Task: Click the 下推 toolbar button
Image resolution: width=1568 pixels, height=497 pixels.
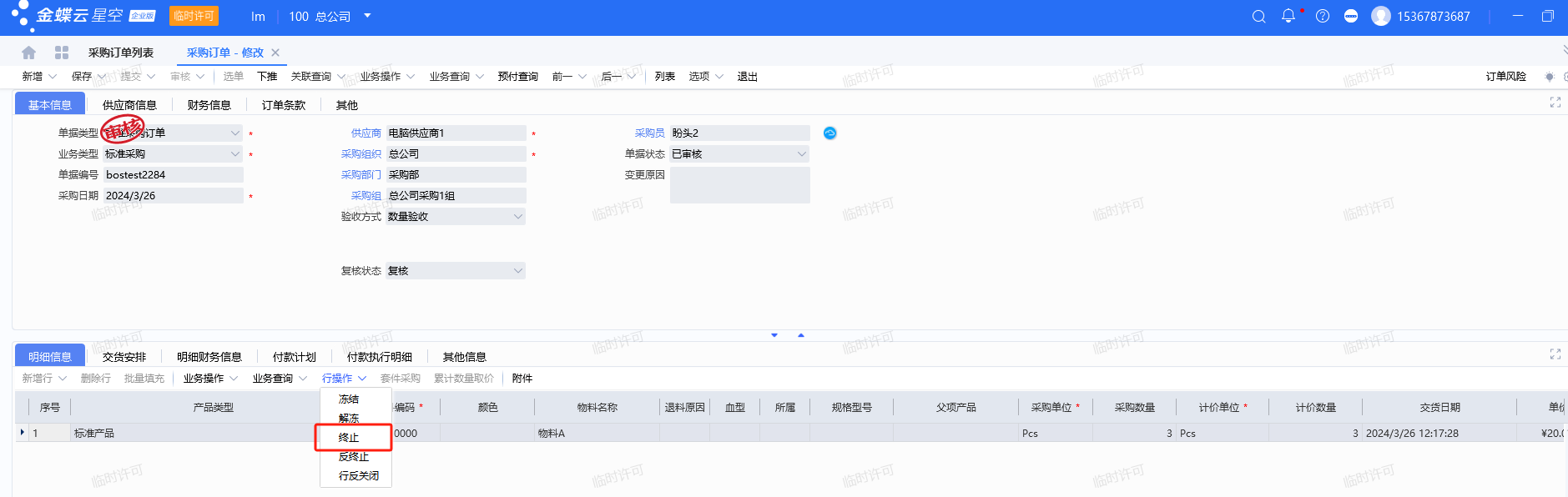Action: (267, 77)
